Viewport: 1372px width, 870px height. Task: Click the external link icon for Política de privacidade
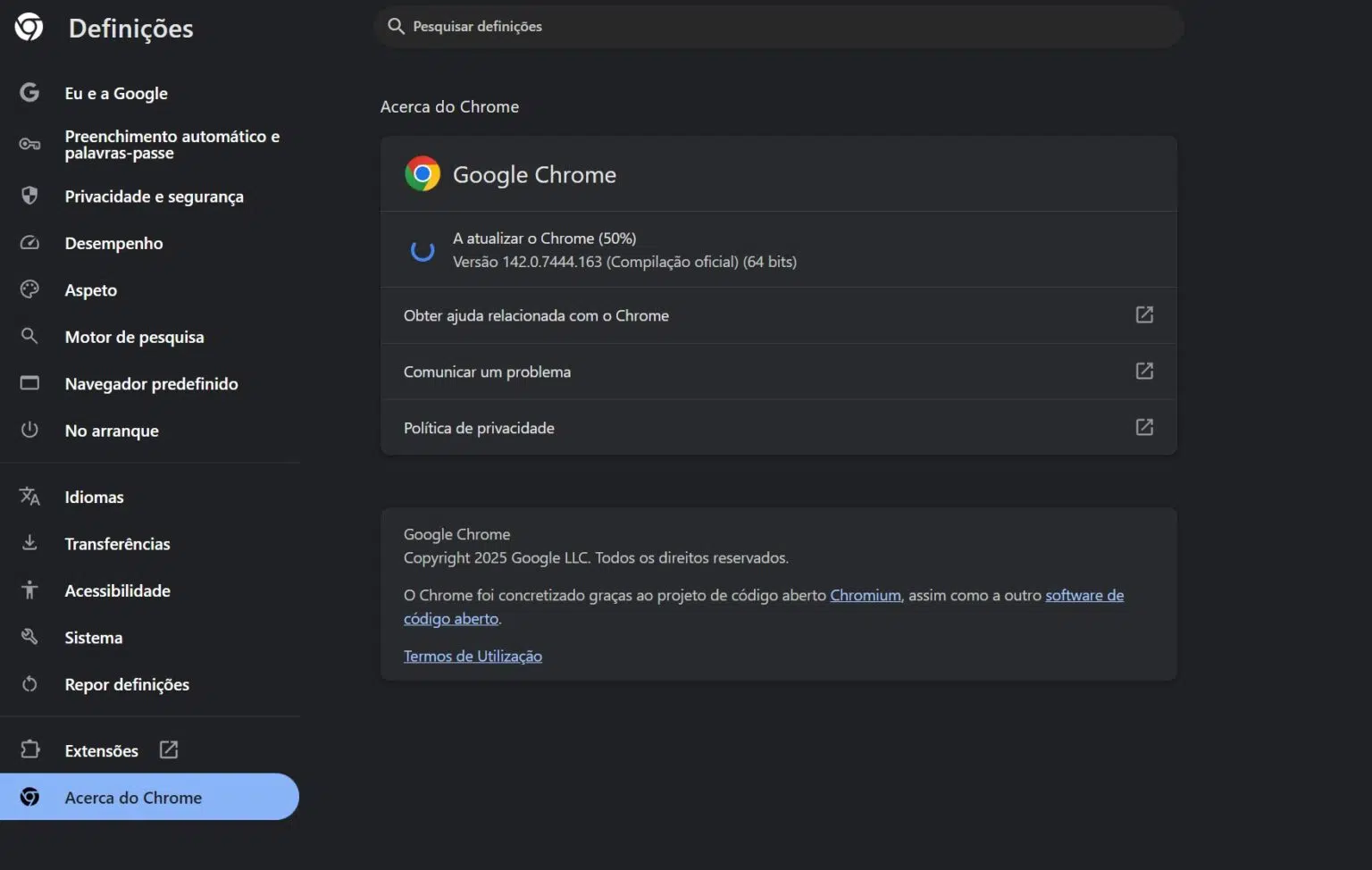coord(1143,427)
